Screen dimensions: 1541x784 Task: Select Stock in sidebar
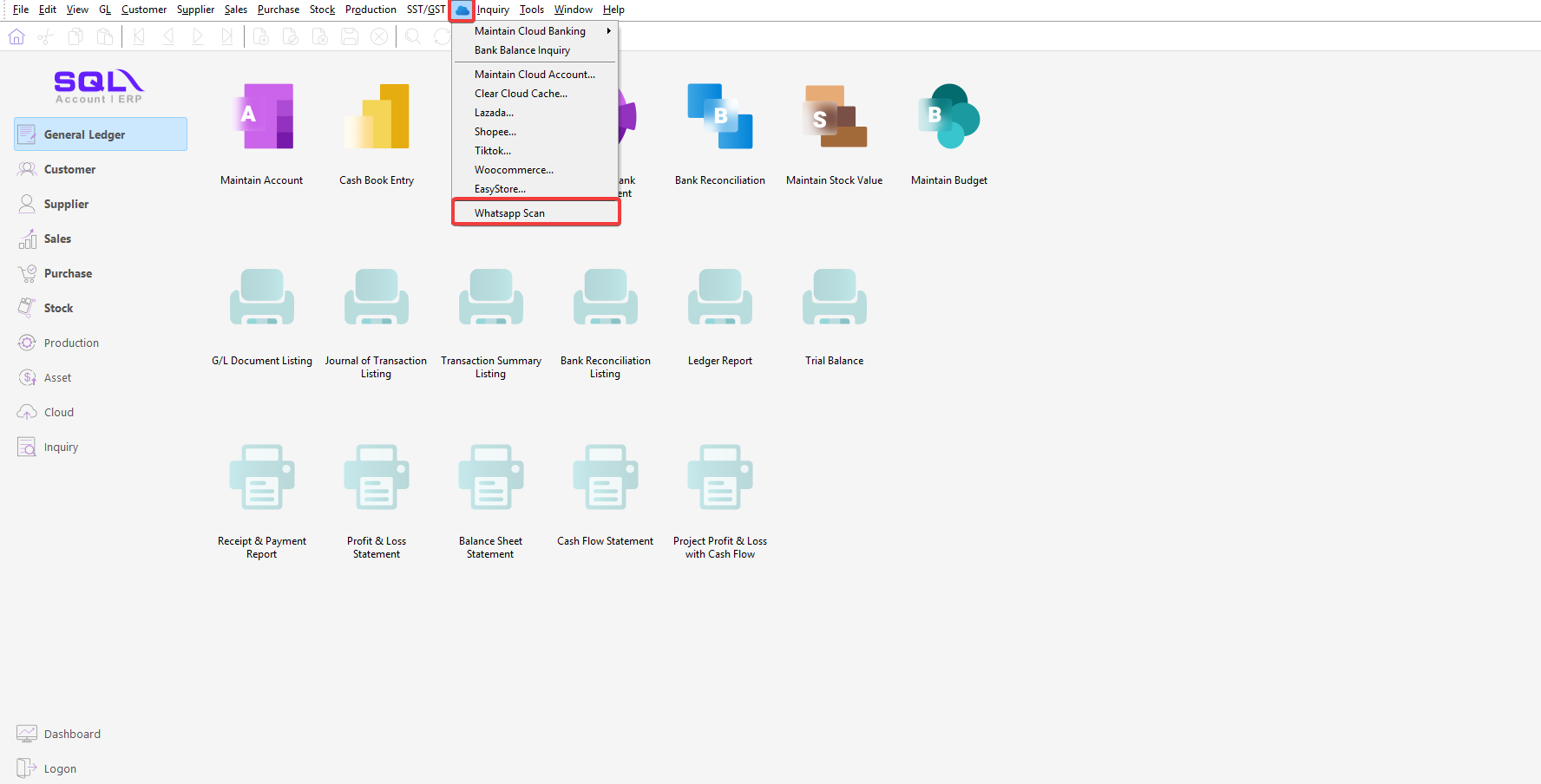pyautogui.click(x=101, y=308)
